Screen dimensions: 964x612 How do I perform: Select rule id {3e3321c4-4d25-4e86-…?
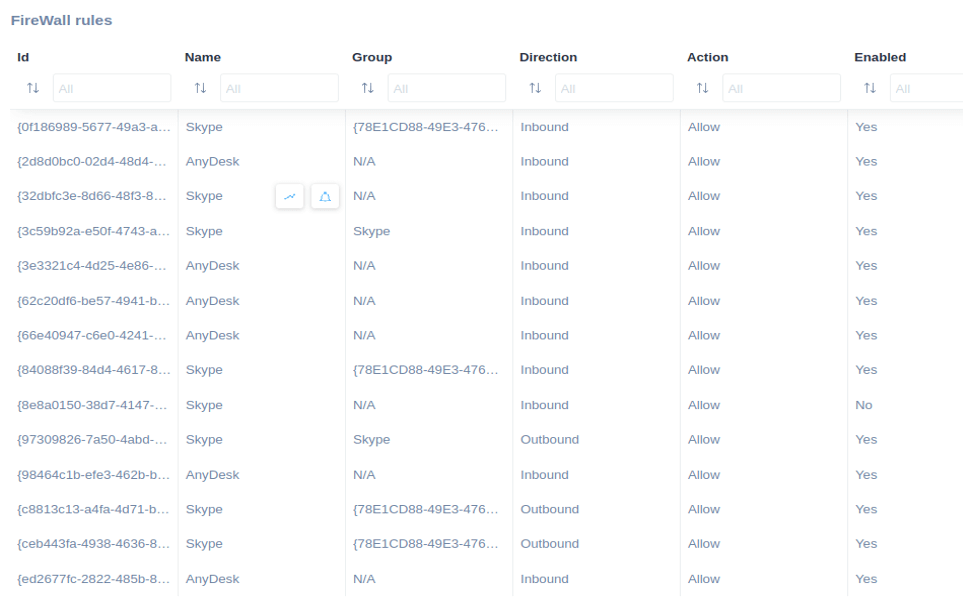click(x=92, y=266)
